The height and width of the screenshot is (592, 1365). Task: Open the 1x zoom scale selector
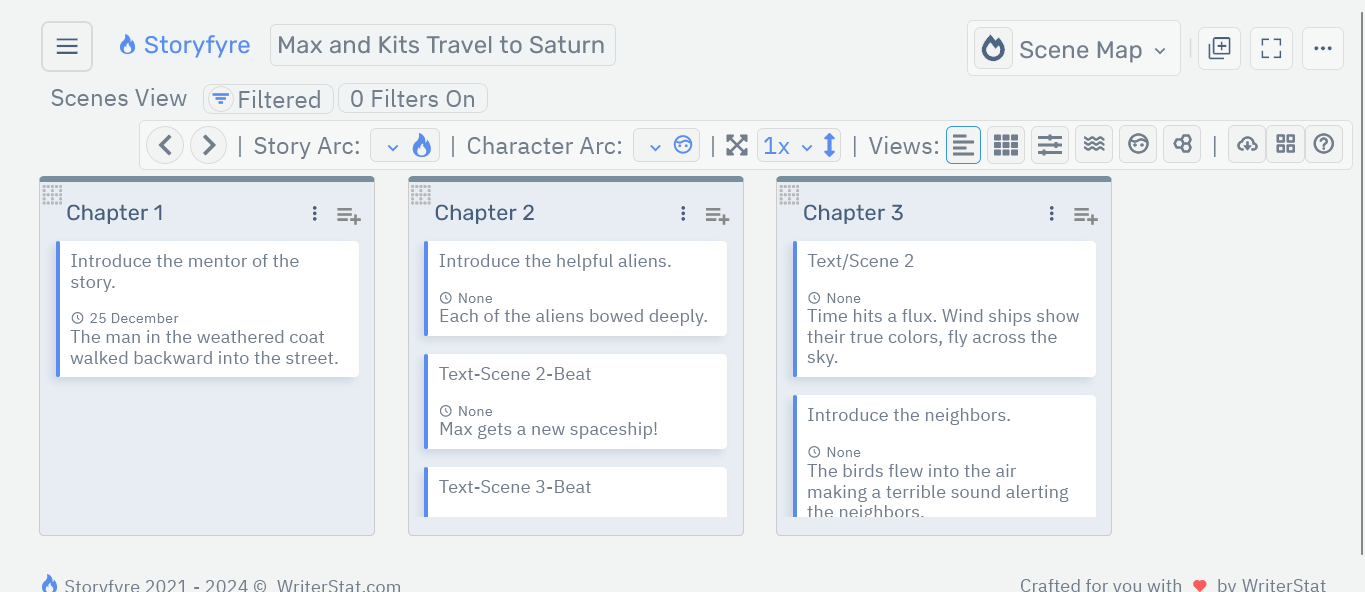787,146
